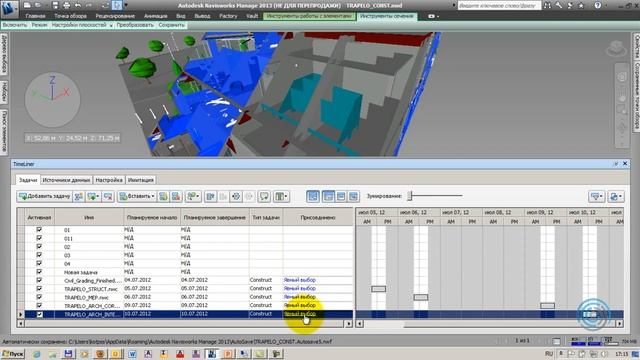Click the auto-attach using rules icon after Вставить
The width and height of the screenshot is (640, 360).
[163, 196]
